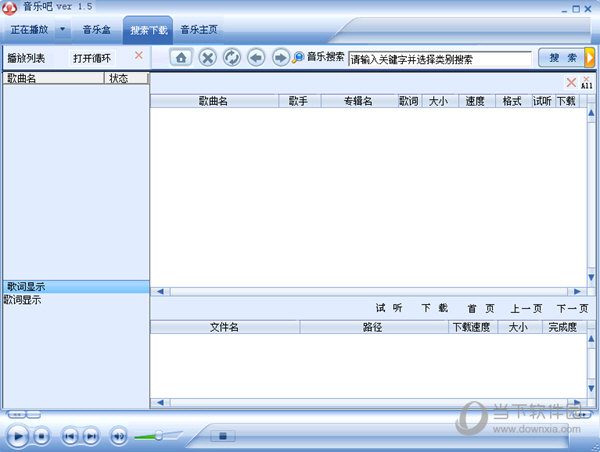
Task: Click the download list scrollbar down arrow
Action: coord(591,389)
